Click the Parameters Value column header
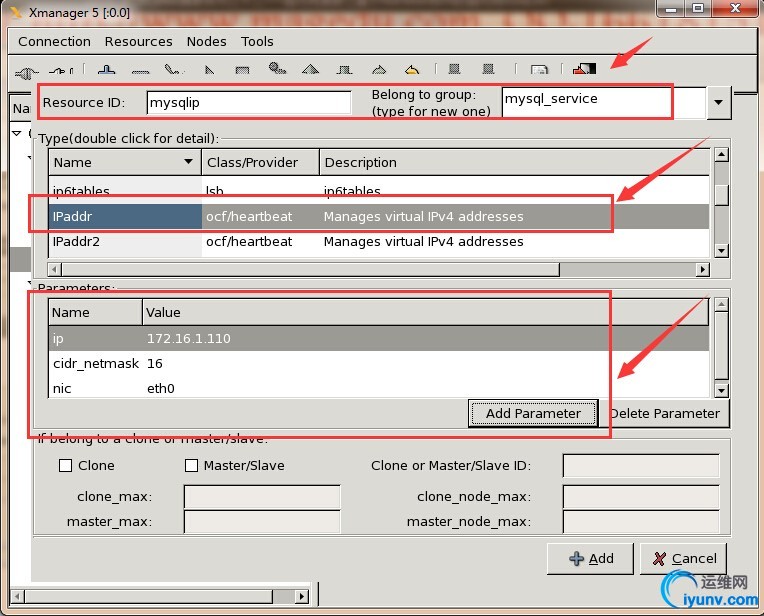The width and height of the screenshot is (764, 616). 426,312
